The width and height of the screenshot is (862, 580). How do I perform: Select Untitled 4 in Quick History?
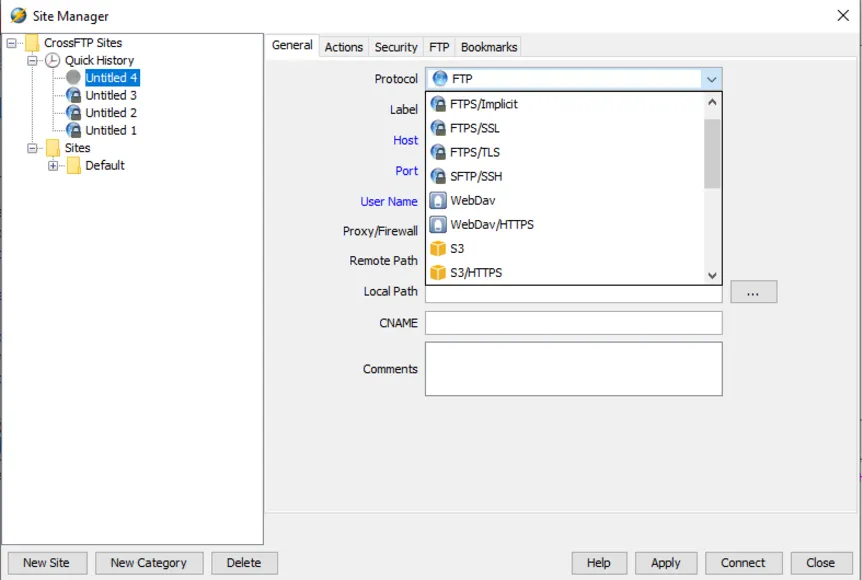[112, 78]
